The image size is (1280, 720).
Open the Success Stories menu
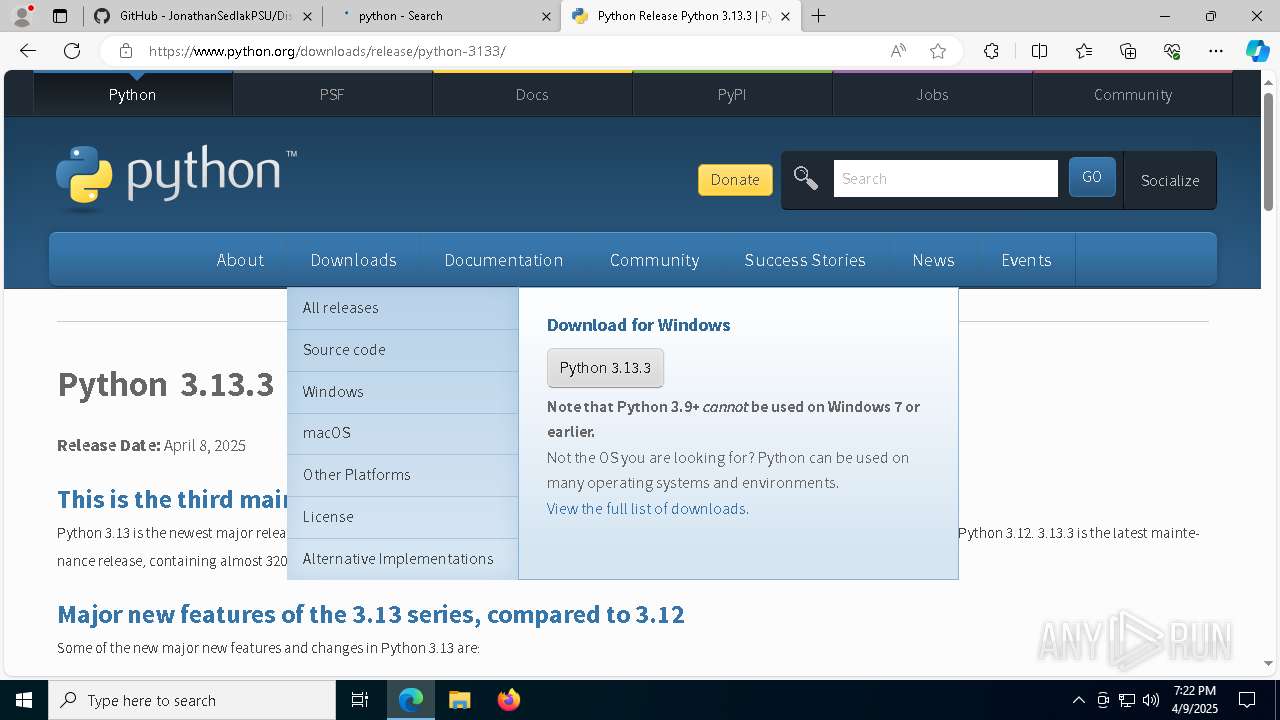tap(805, 260)
